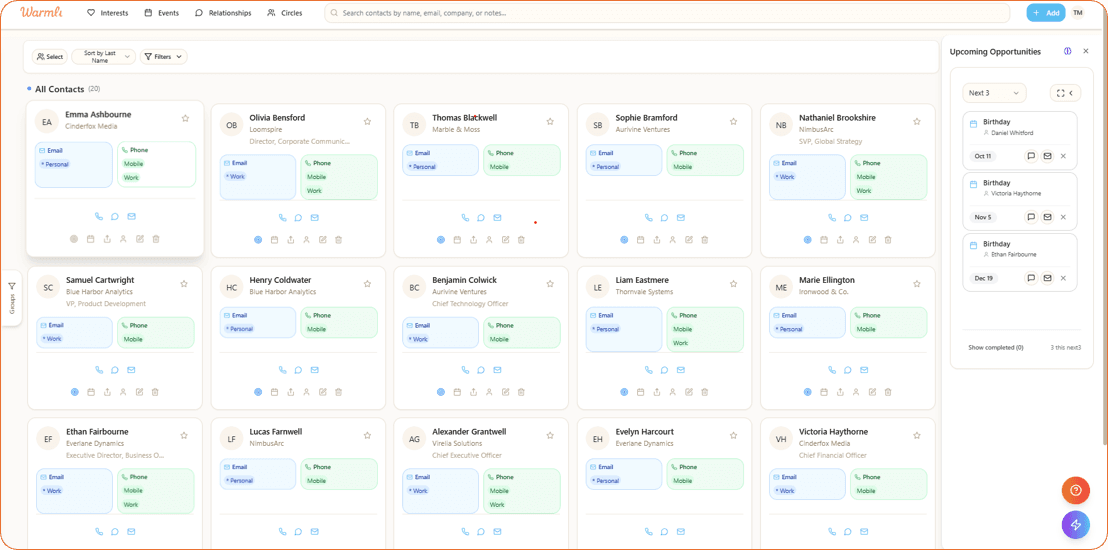Open Emma Ashbourne's Email box

[73, 165]
